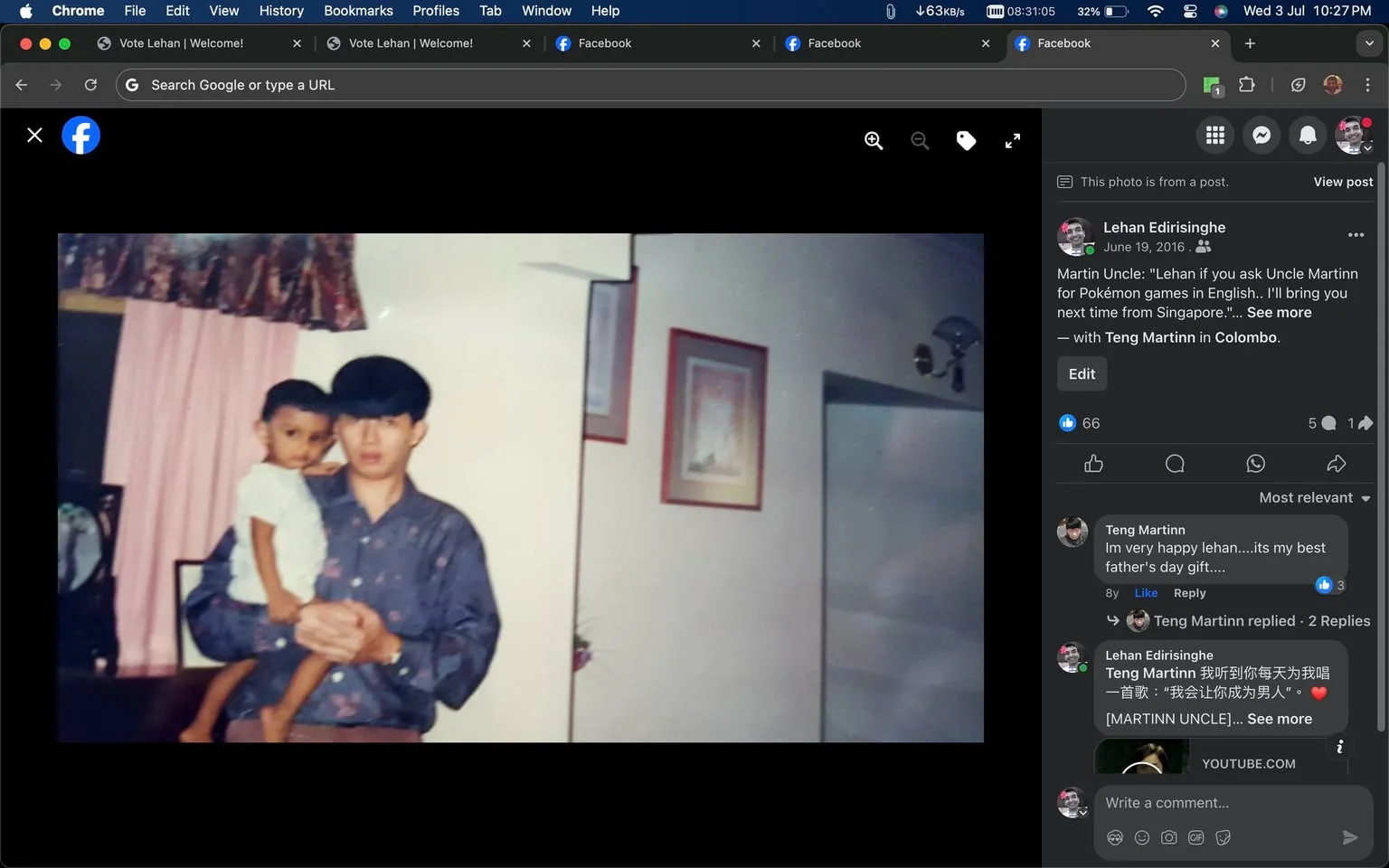Image resolution: width=1389 pixels, height=868 pixels.
Task: Open Wi-Fi status menu
Action: click(x=1155, y=11)
